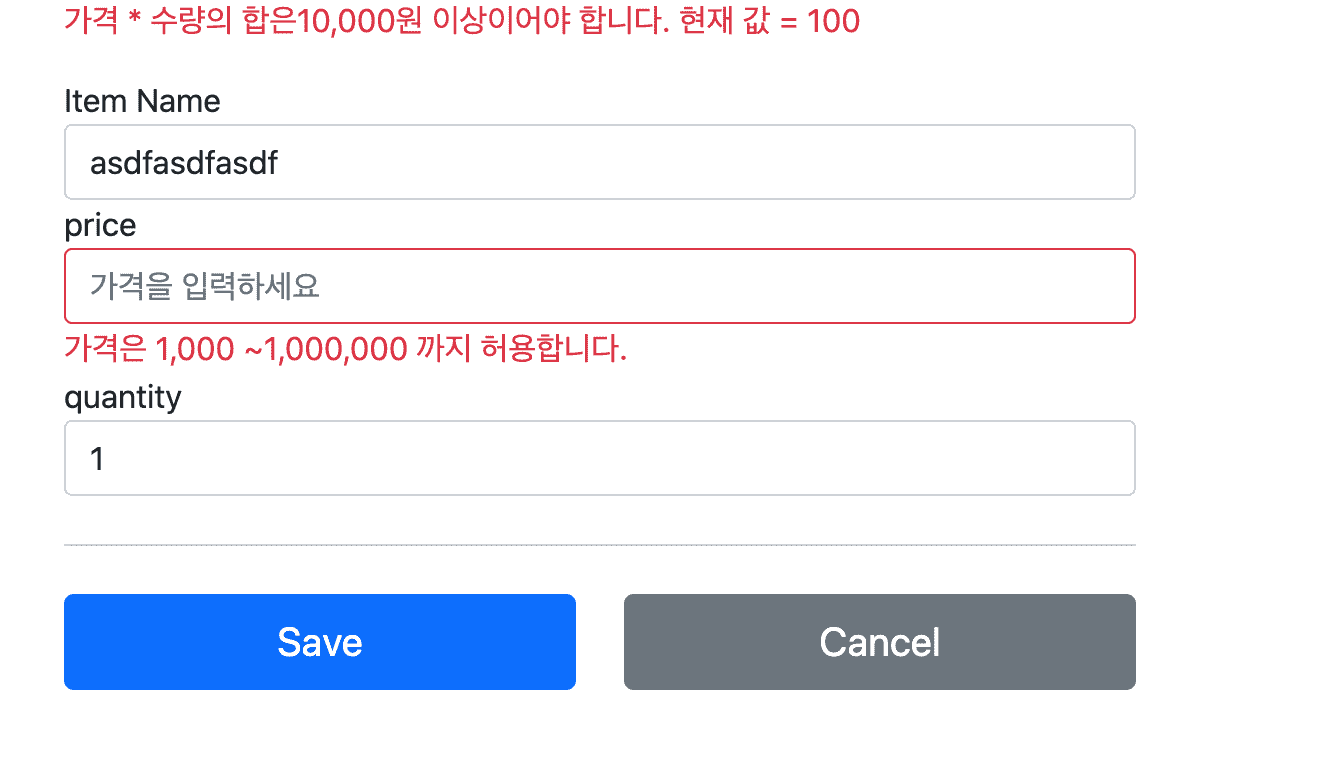
Task: Click the value "1" in quantity field
Action: 97,459
